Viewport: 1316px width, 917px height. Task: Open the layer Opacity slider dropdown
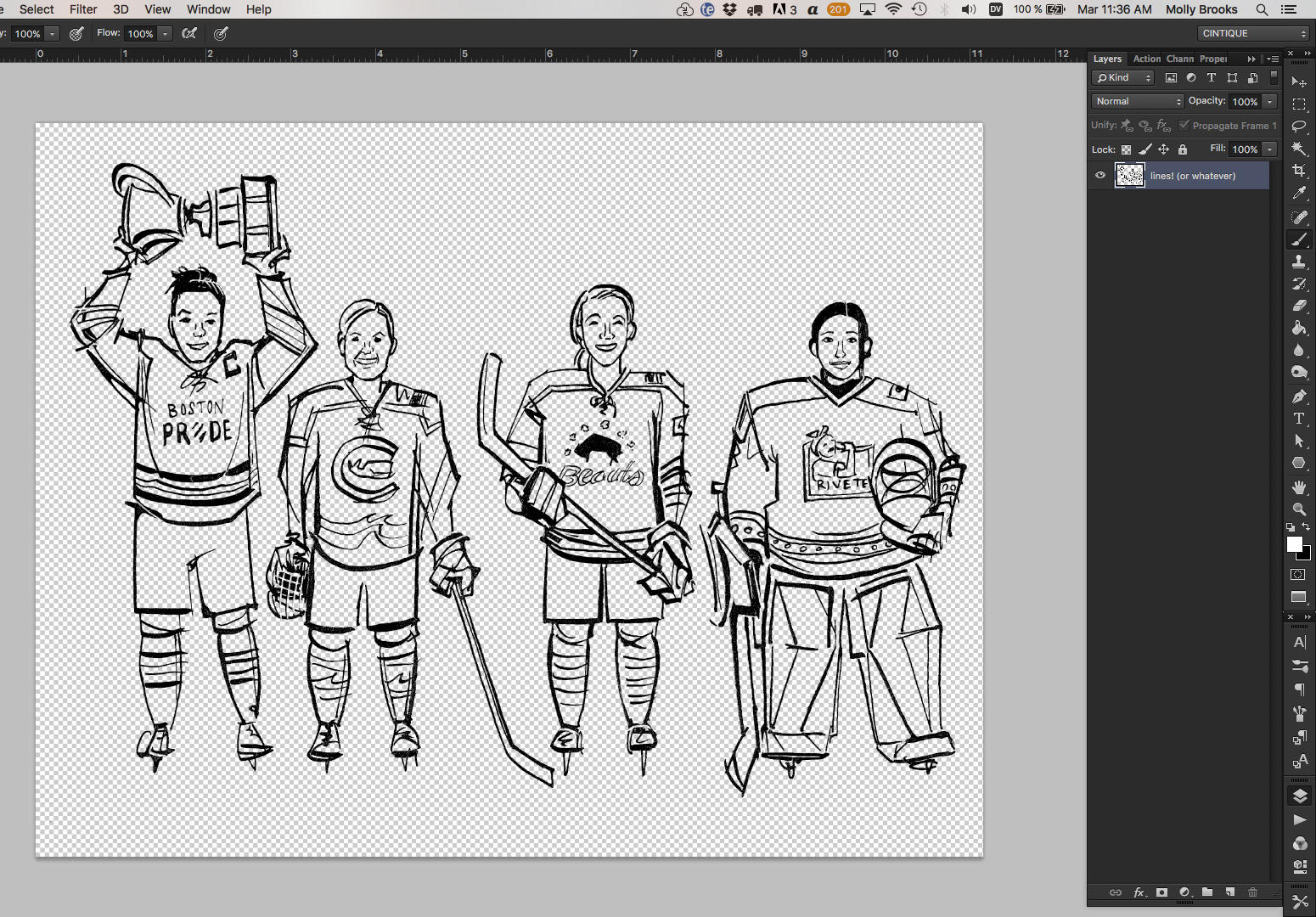click(1270, 101)
